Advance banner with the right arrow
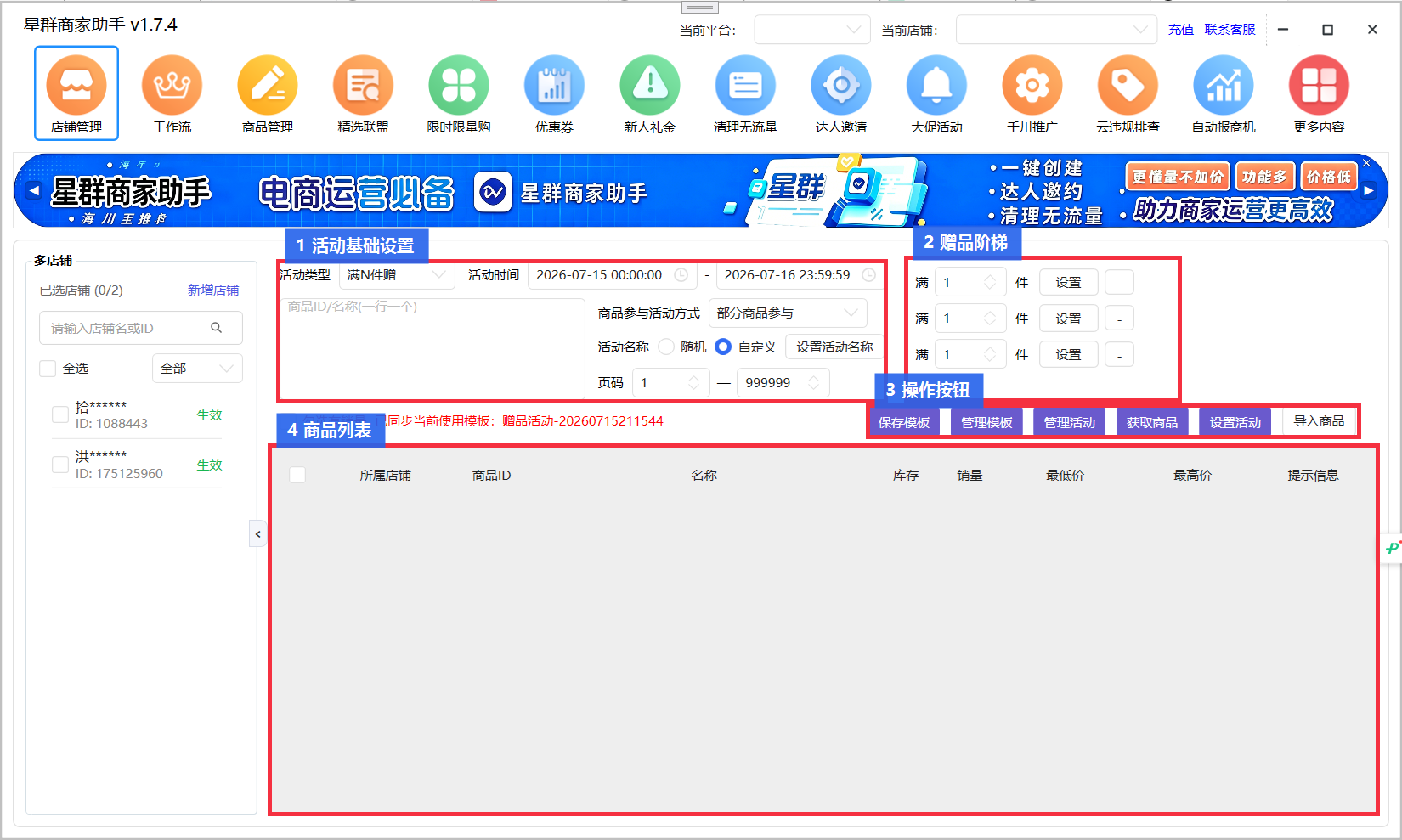Viewport: 1402px width, 840px height. click(1368, 191)
